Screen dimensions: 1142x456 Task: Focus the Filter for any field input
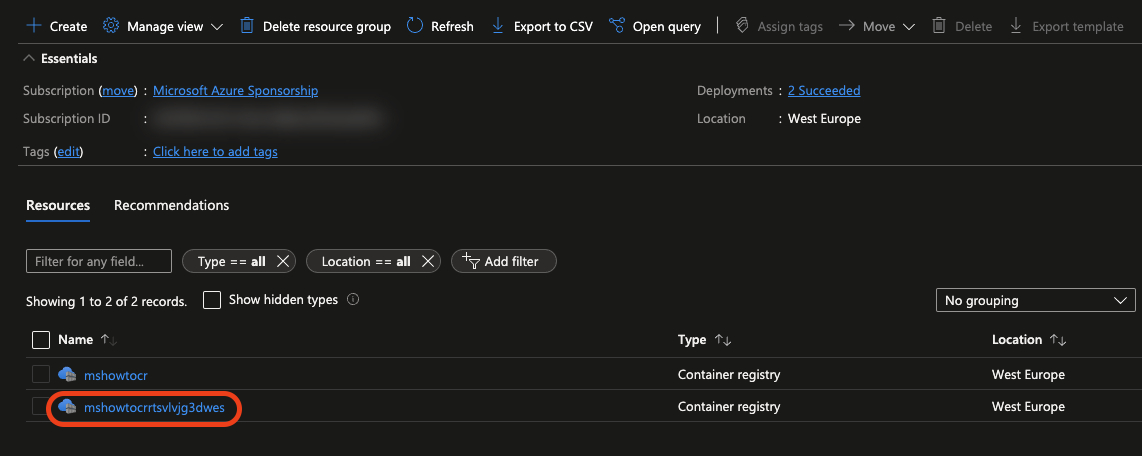(x=99, y=262)
